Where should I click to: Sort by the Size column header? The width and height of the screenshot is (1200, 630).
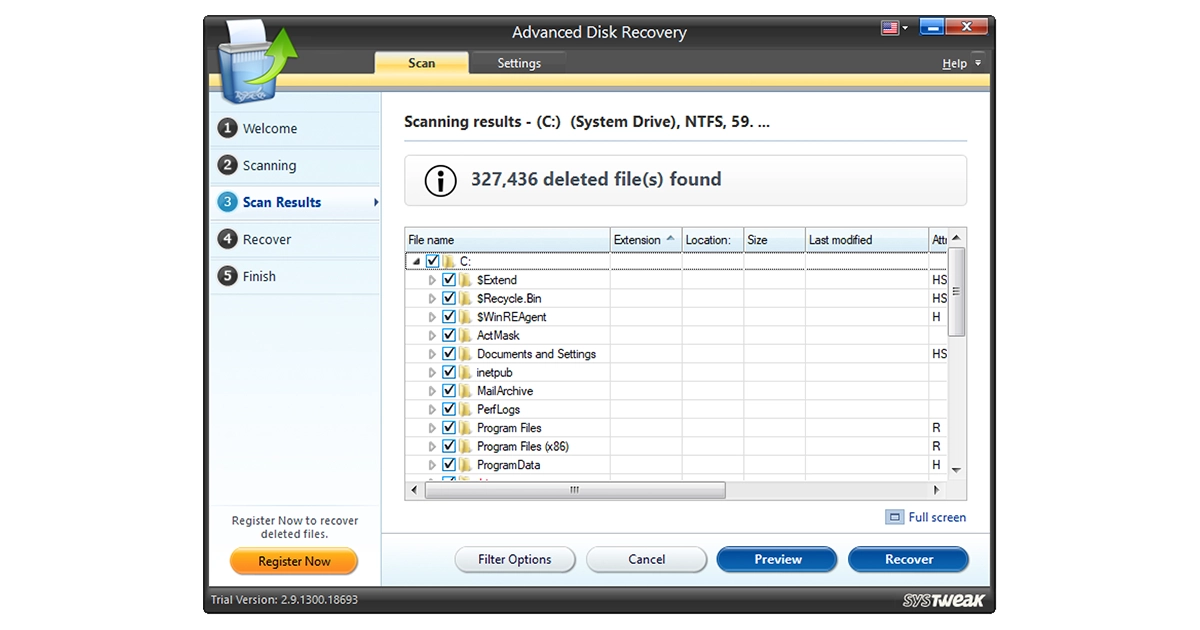click(774, 240)
